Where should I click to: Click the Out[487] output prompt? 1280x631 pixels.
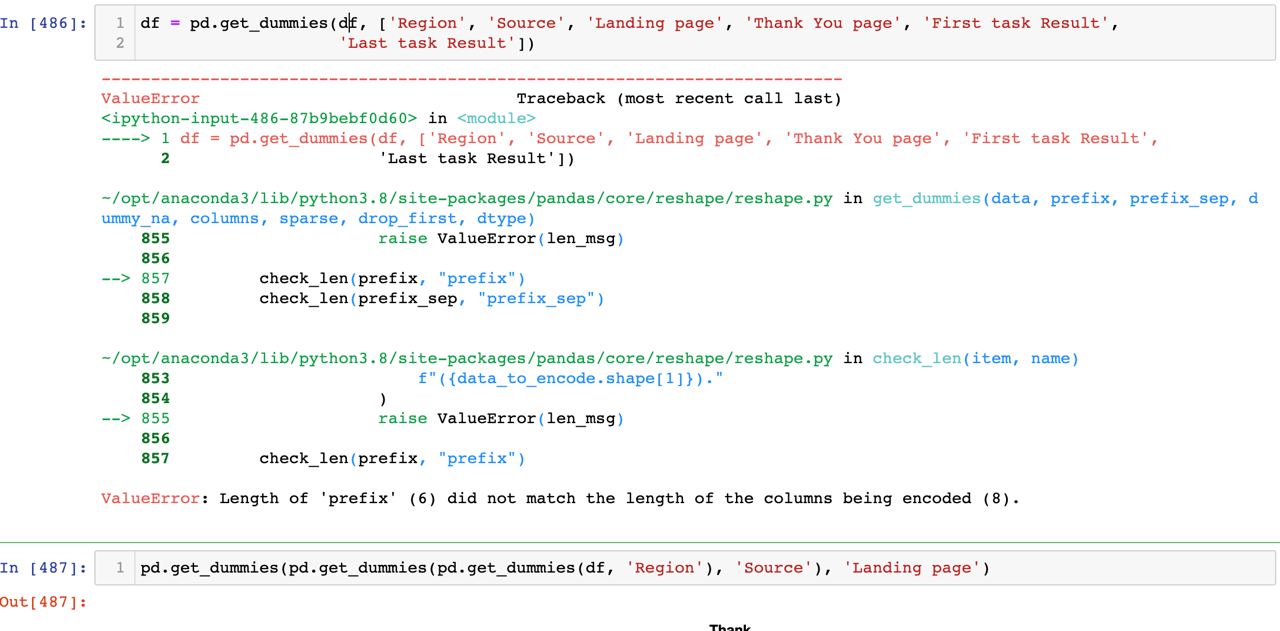tap(43, 602)
